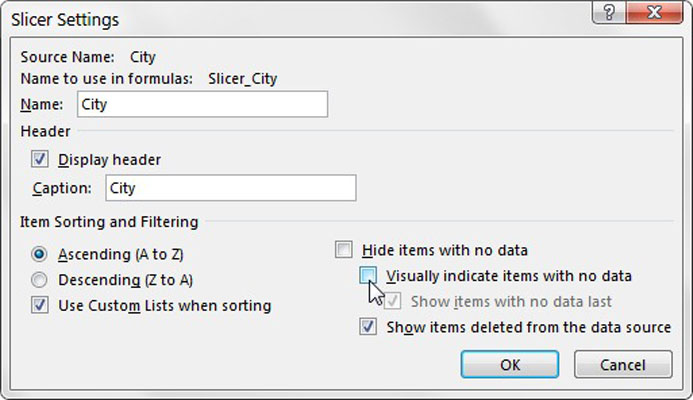Click the Show items with no data last checkbox
The height and width of the screenshot is (400, 693).
point(392,301)
